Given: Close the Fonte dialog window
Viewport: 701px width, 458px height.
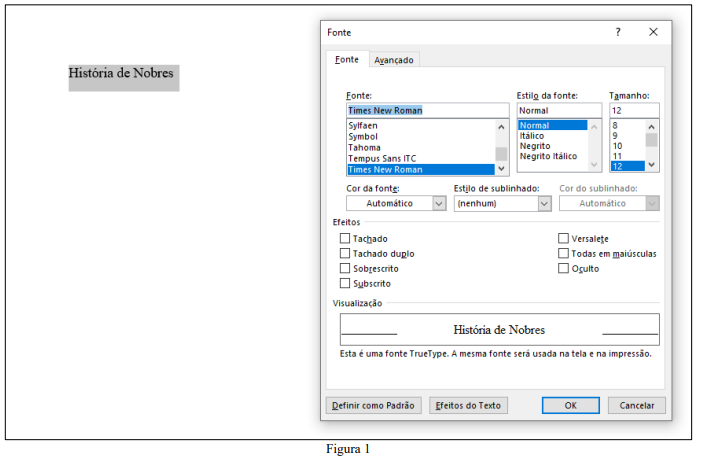Looking at the screenshot, I should click(x=653, y=32).
